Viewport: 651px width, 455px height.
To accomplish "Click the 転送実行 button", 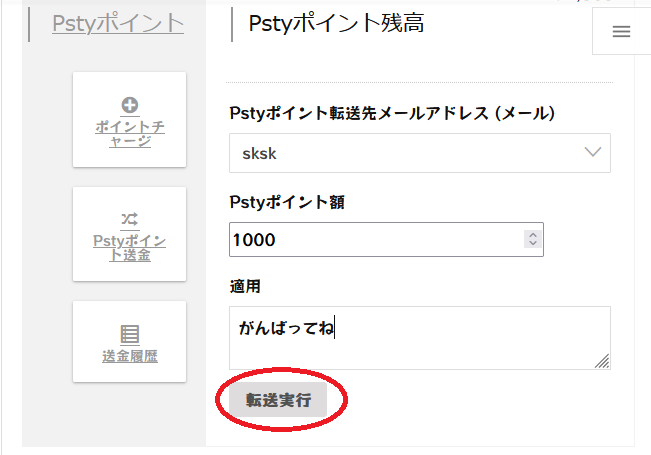I will pos(278,400).
